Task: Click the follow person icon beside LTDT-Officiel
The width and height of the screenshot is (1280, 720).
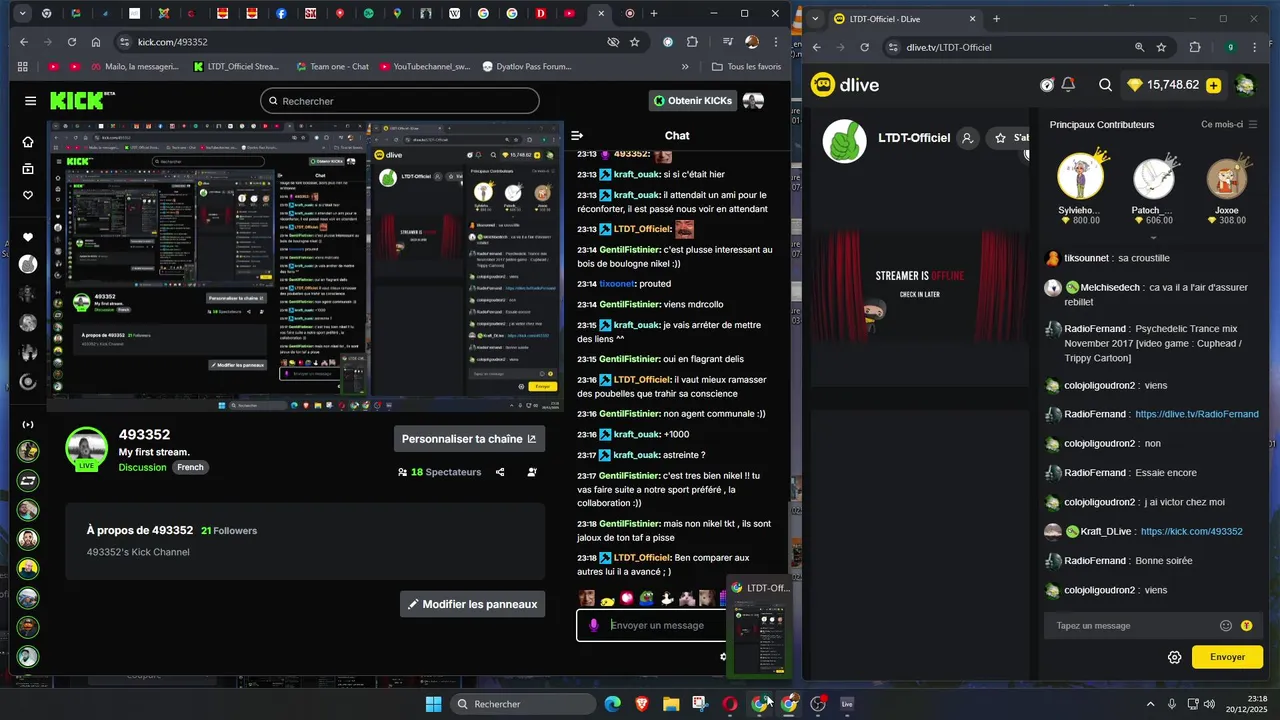Action: click(x=967, y=138)
